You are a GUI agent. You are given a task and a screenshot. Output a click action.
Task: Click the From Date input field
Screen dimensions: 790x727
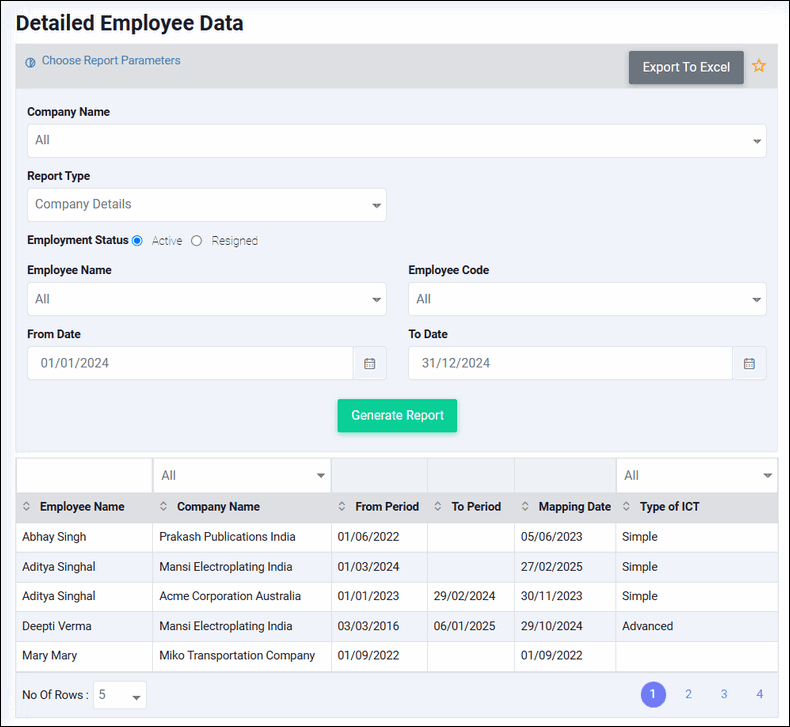tap(190, 363)
